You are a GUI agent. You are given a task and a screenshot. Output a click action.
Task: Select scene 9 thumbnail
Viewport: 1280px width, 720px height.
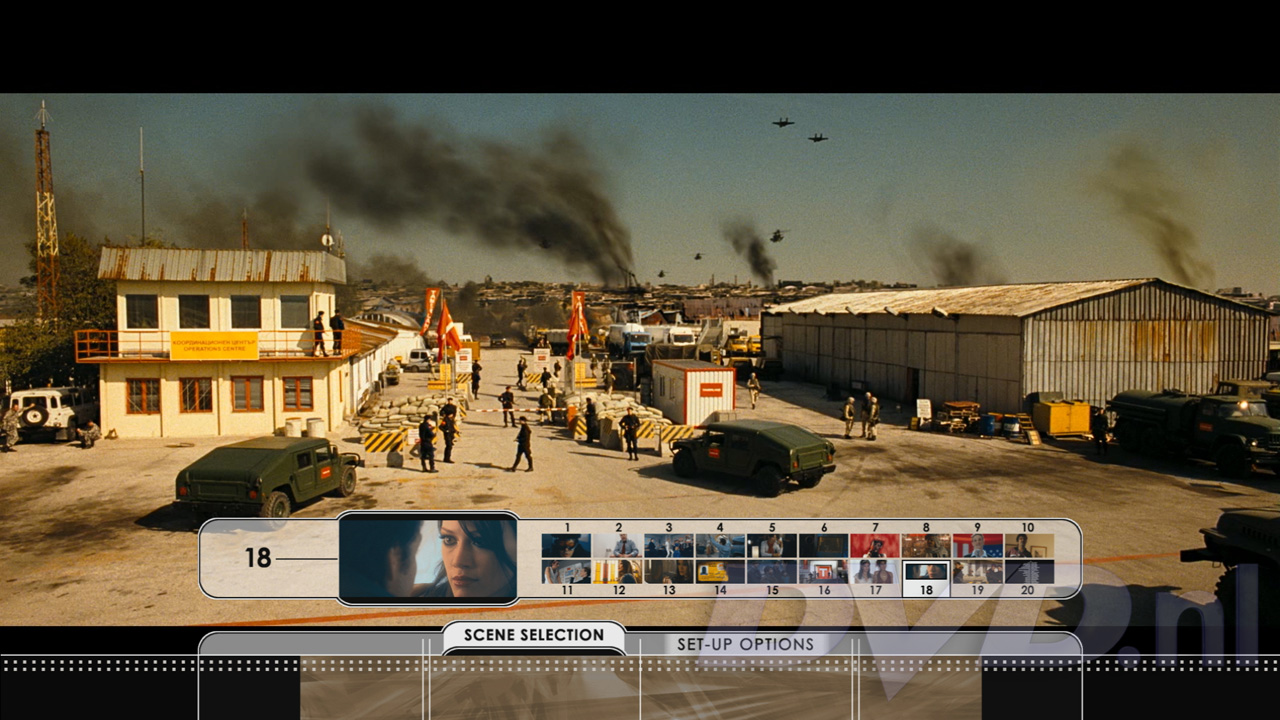click(977, 545)
